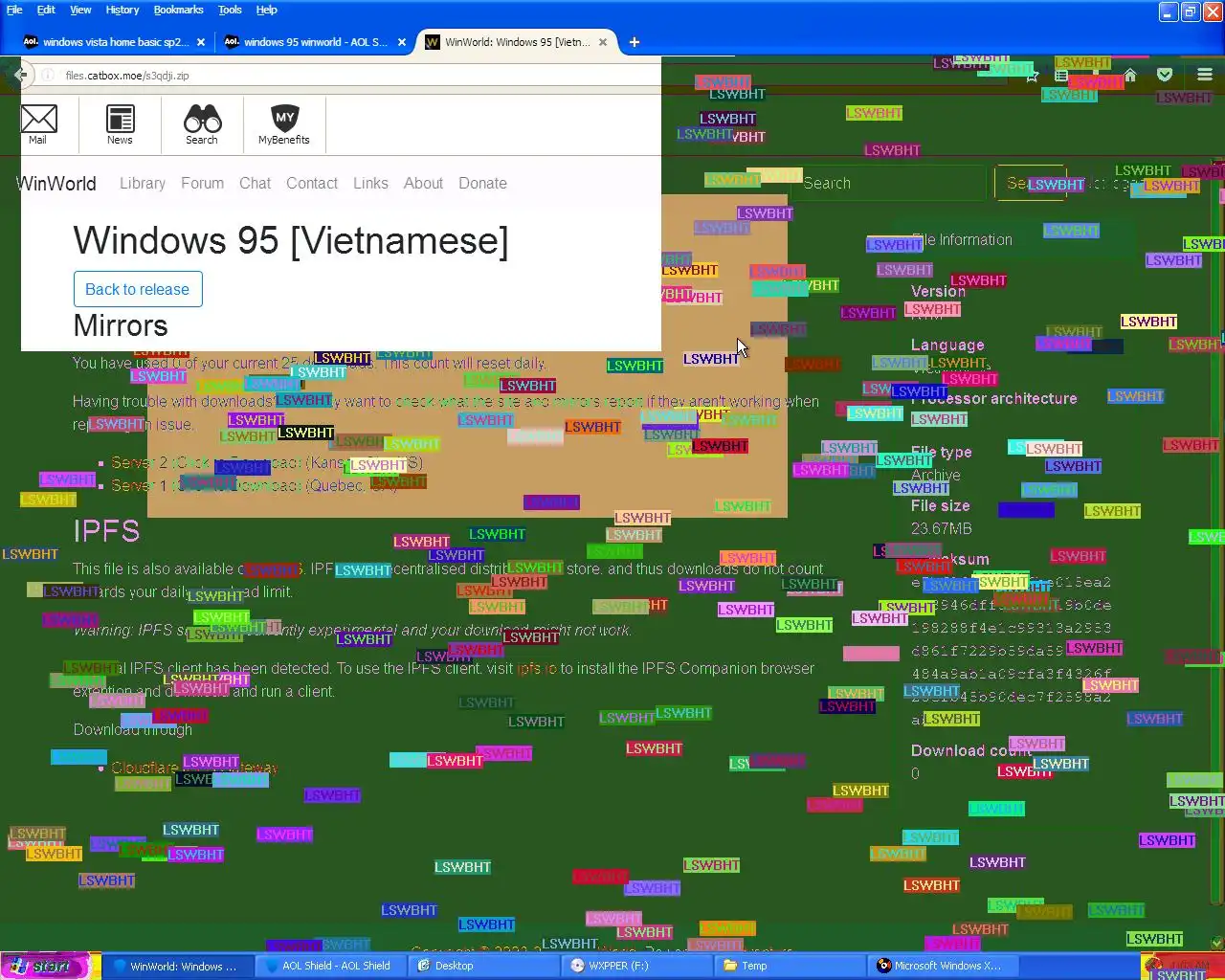Open the Donate nav link
The width and height of the screenshot is (1225, 980).
[x=482, y=183]
